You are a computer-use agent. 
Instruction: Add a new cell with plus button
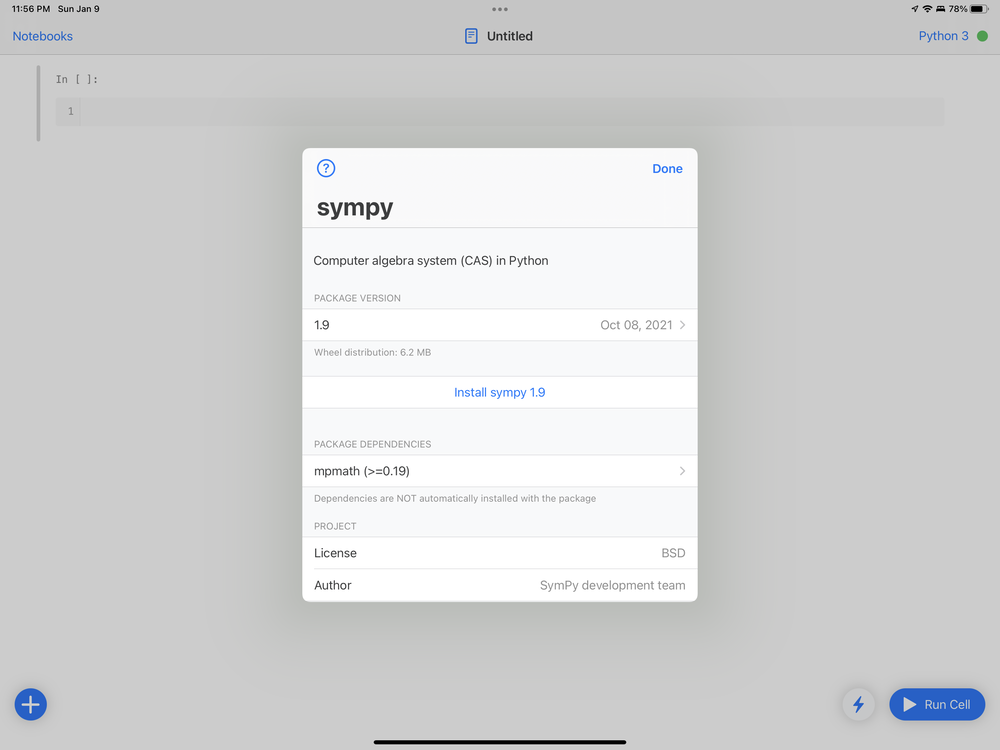coord(31,704)
